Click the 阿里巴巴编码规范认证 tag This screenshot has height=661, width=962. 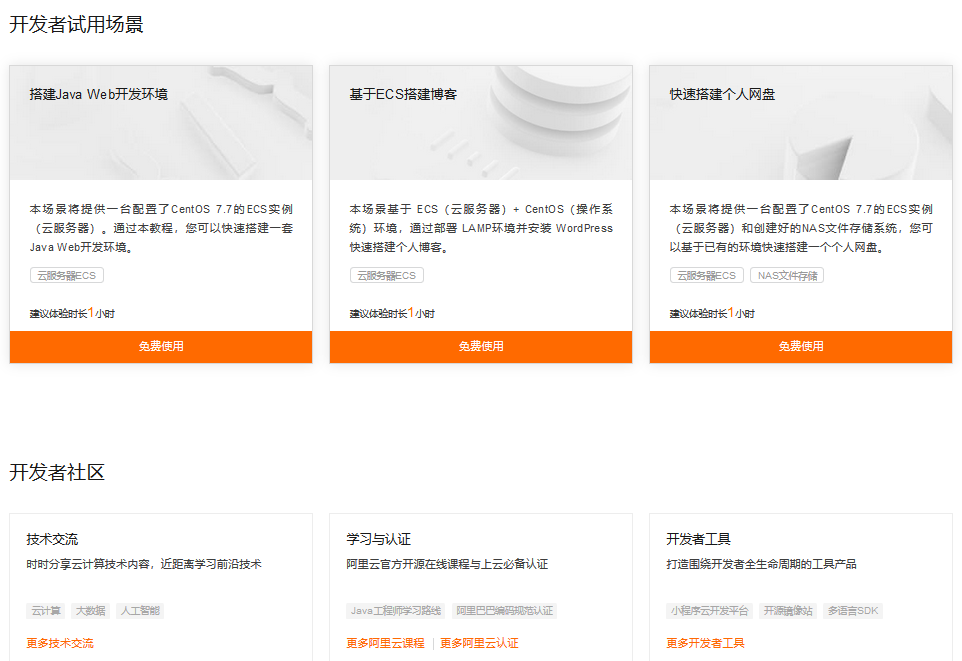tap(504, 611)
